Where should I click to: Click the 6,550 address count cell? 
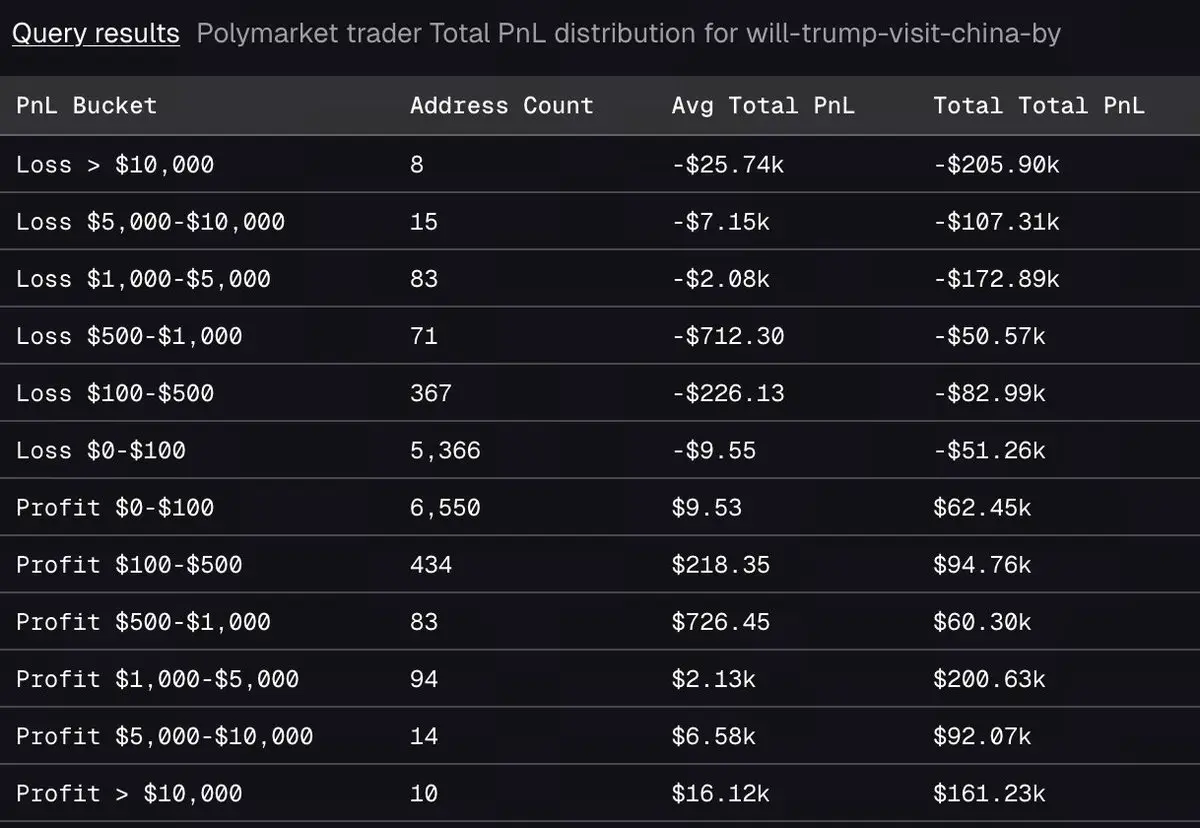click(445, 507)
